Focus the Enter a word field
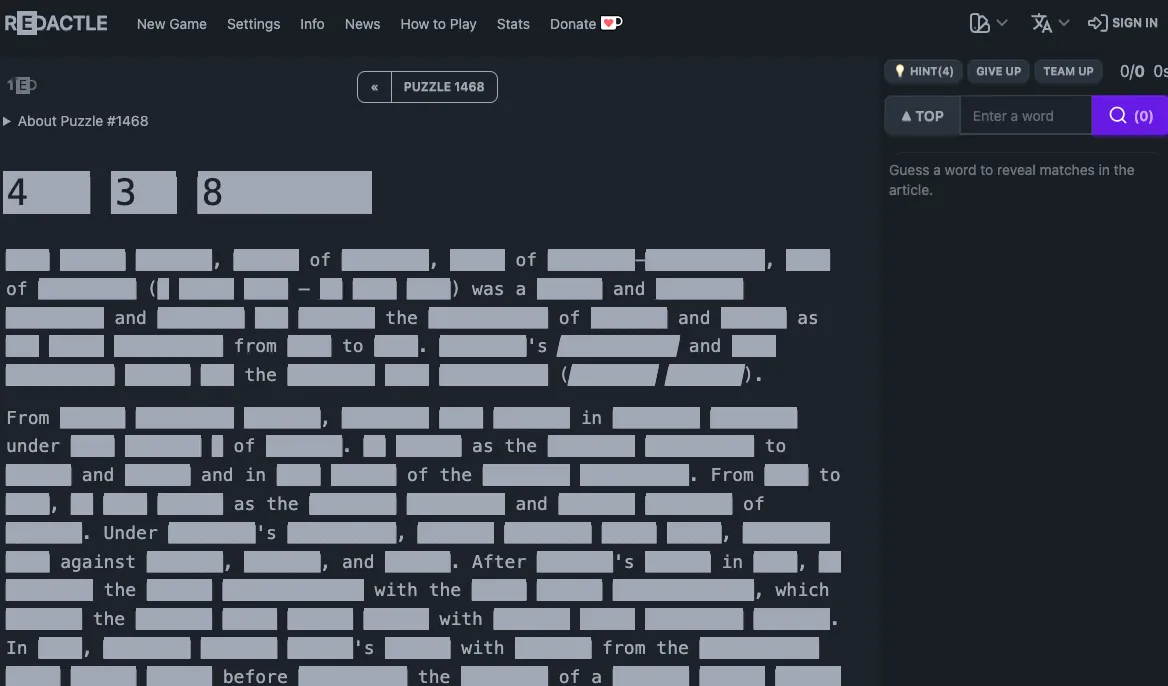 point(1025,115)
